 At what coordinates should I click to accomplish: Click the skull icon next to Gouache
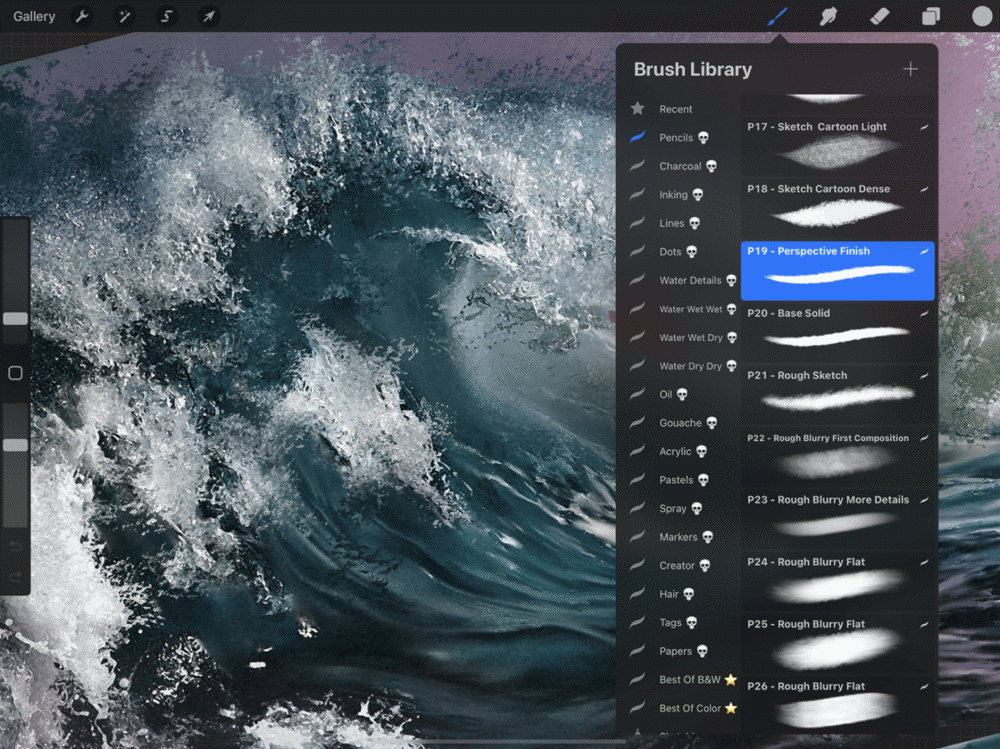[x=712, y=423]
